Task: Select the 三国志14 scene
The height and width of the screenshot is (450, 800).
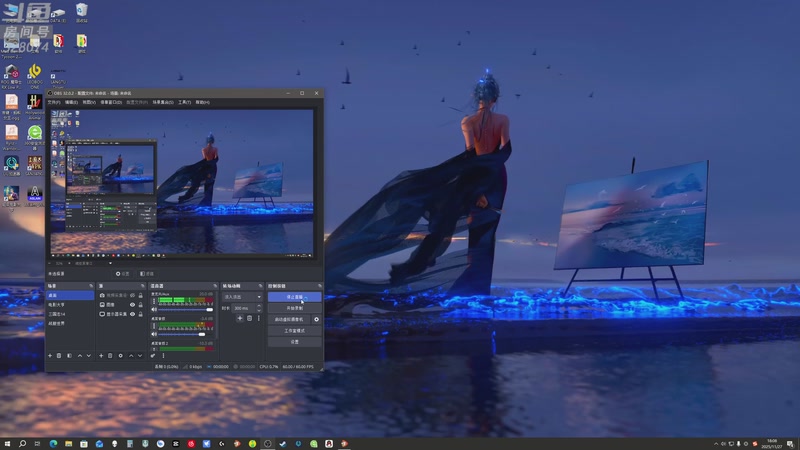Action: coord(70,314)
